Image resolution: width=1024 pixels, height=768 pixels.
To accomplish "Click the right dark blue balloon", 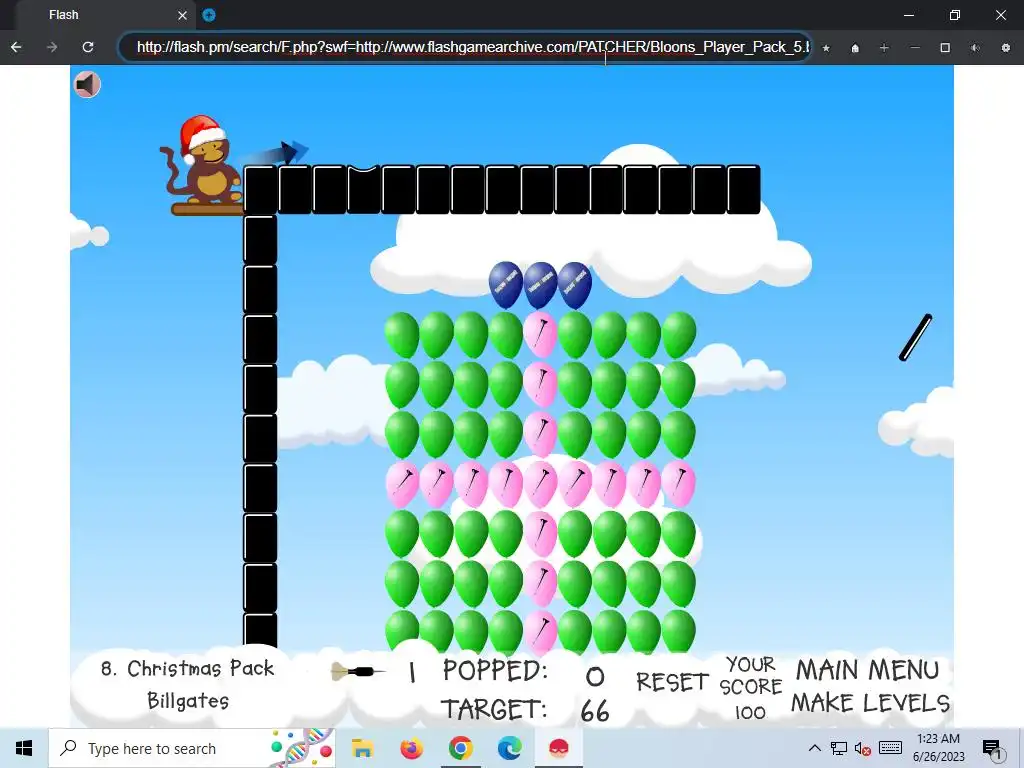I will [x=575, y=284].
